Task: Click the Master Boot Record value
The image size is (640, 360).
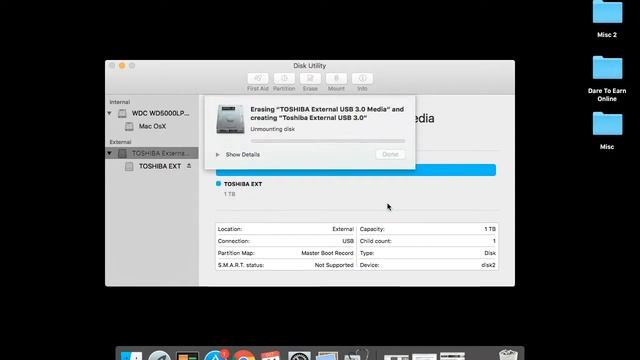Action: coord(327,253)
